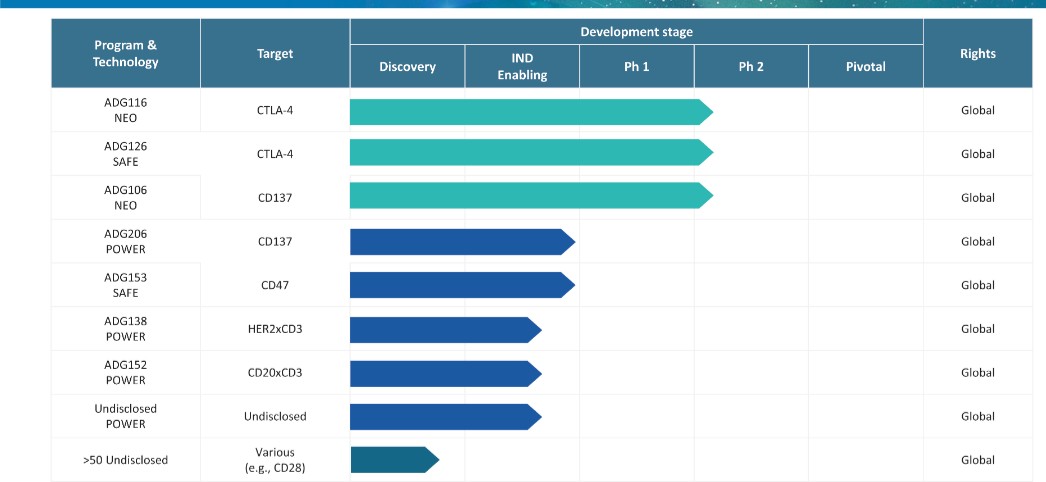Click the ADG152 CD20xCD3 progress bar
Viewport: 1046px width, 482px height.
(446, 374)
